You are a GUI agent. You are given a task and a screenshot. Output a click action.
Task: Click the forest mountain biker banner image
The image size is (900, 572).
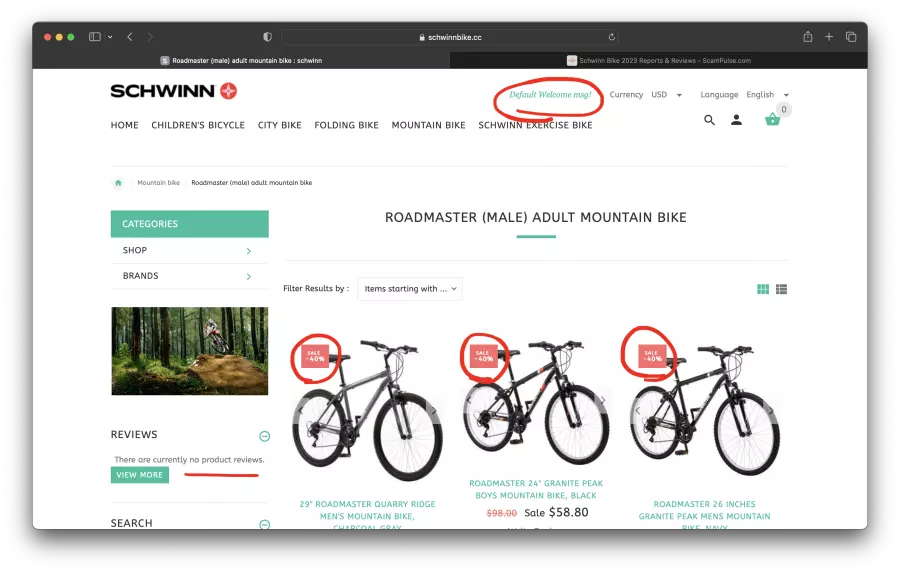click(189, 351)
